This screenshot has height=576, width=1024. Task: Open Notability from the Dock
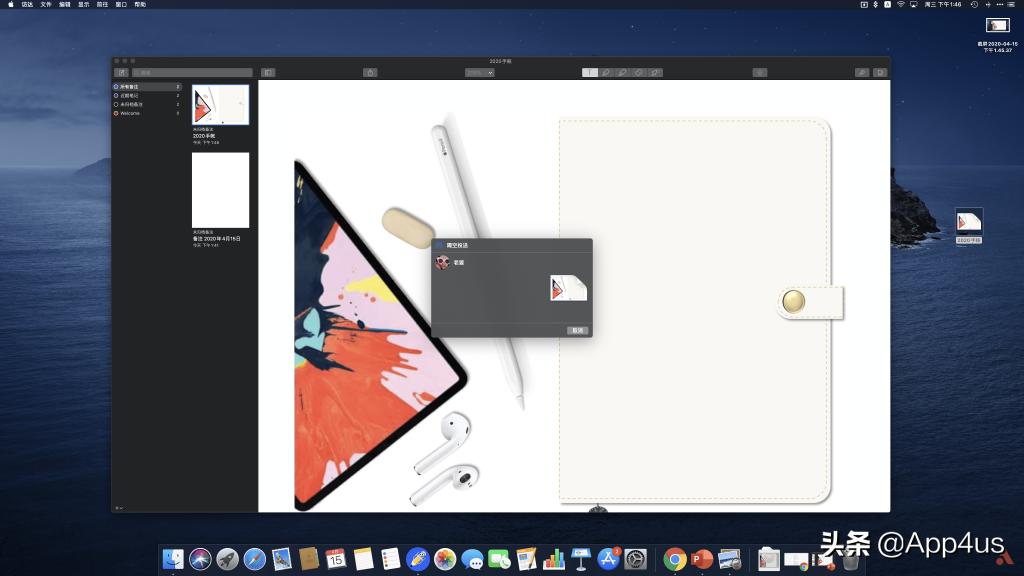tap(417, 559)
